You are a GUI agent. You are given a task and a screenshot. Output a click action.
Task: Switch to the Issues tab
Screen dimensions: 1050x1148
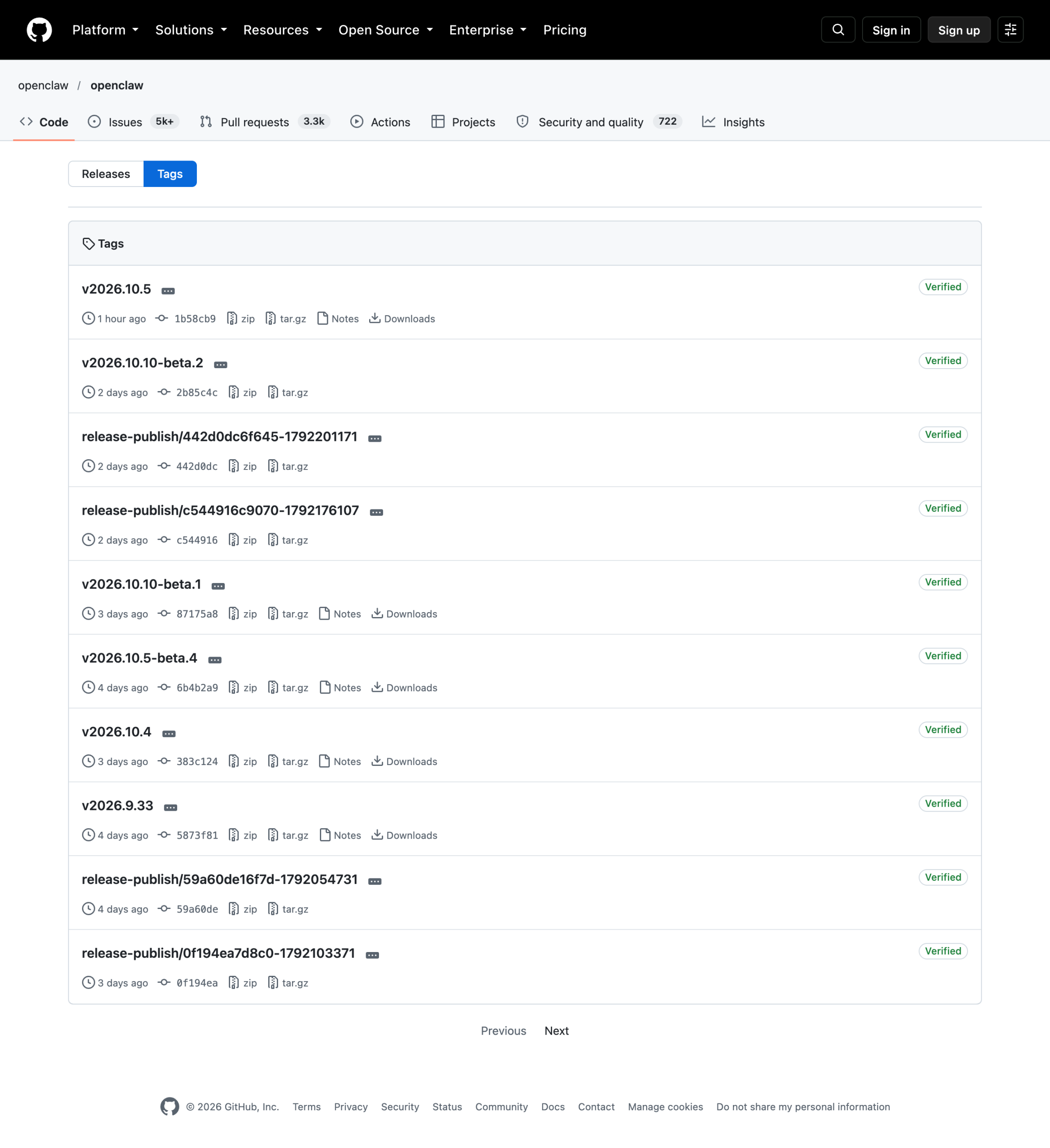tap(134, 122)
